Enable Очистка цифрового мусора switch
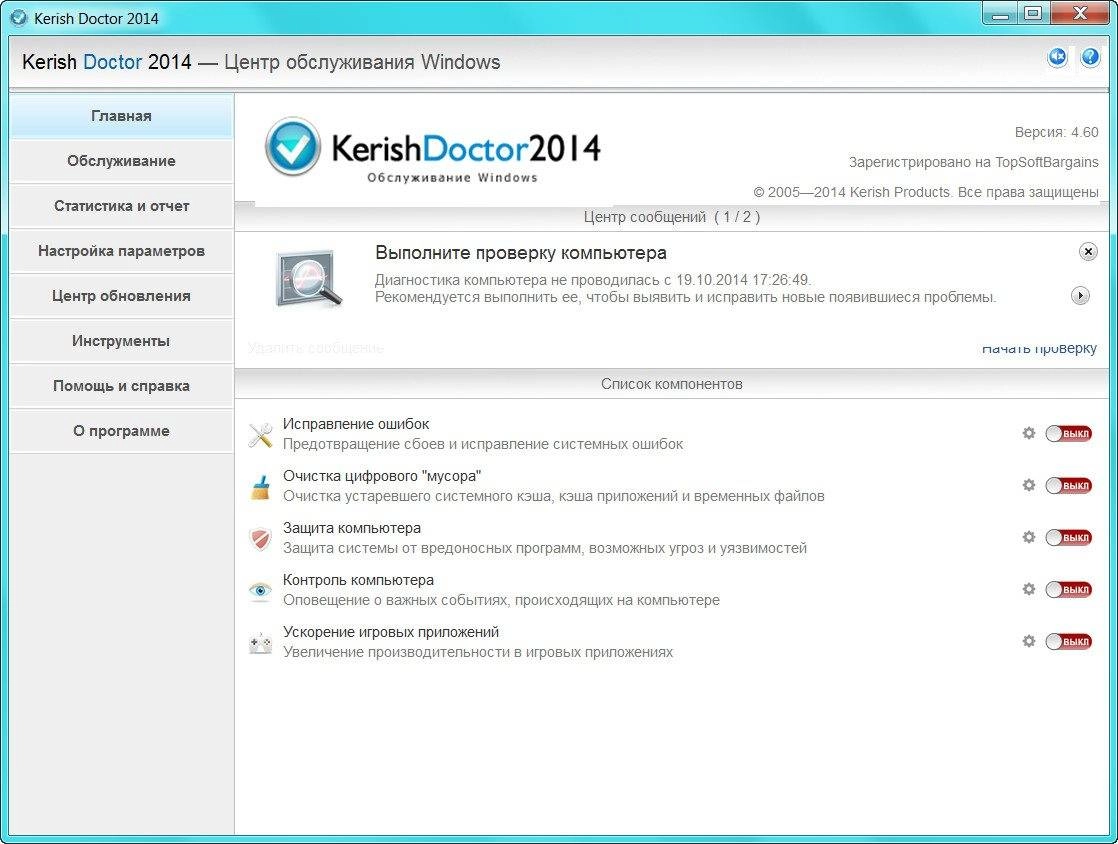This screenshot has width=1118, height=844. [1068, 485]
